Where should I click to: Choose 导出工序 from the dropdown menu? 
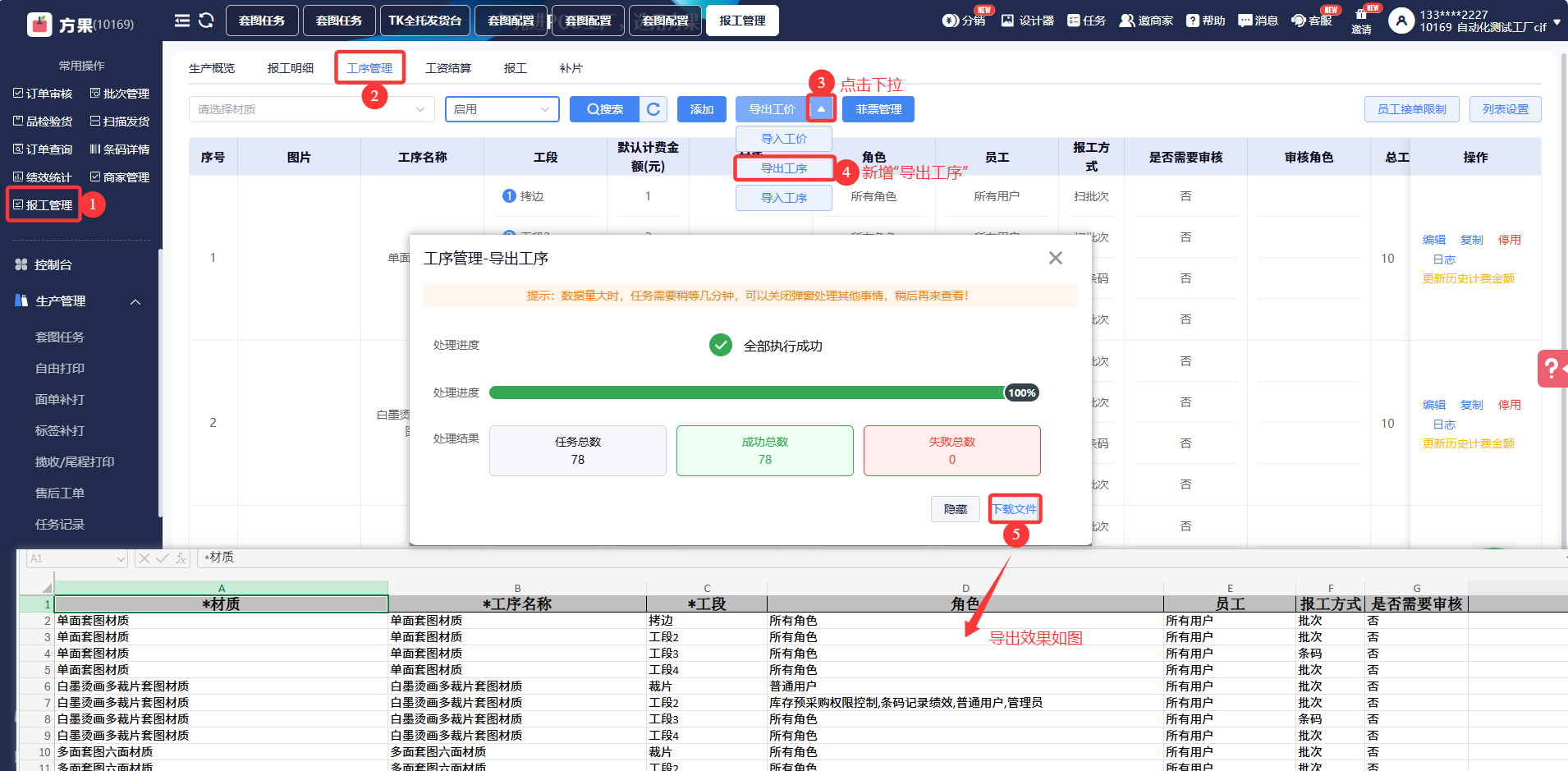tap(784, 168)
